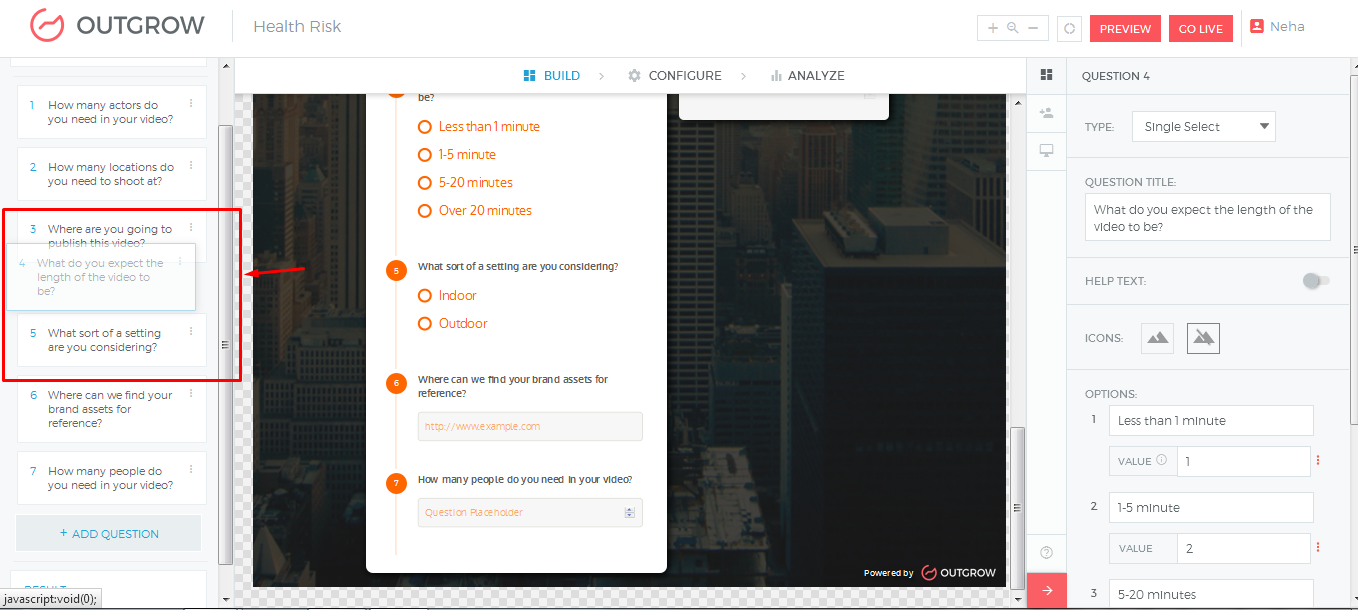Select question 2 'How many locations' in list

coord(111,174)
